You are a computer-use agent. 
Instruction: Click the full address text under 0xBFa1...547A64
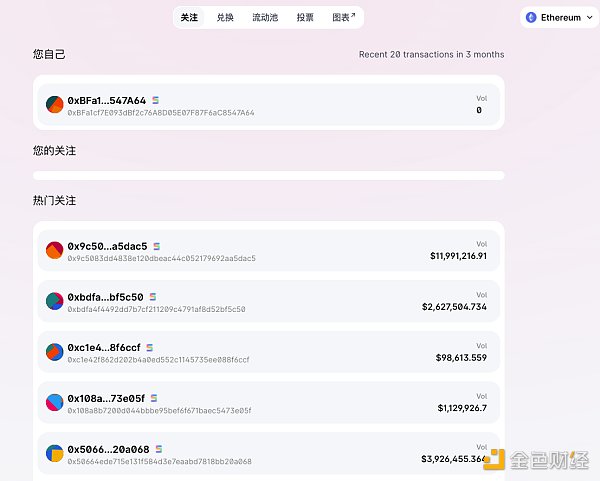click(160, 113)
